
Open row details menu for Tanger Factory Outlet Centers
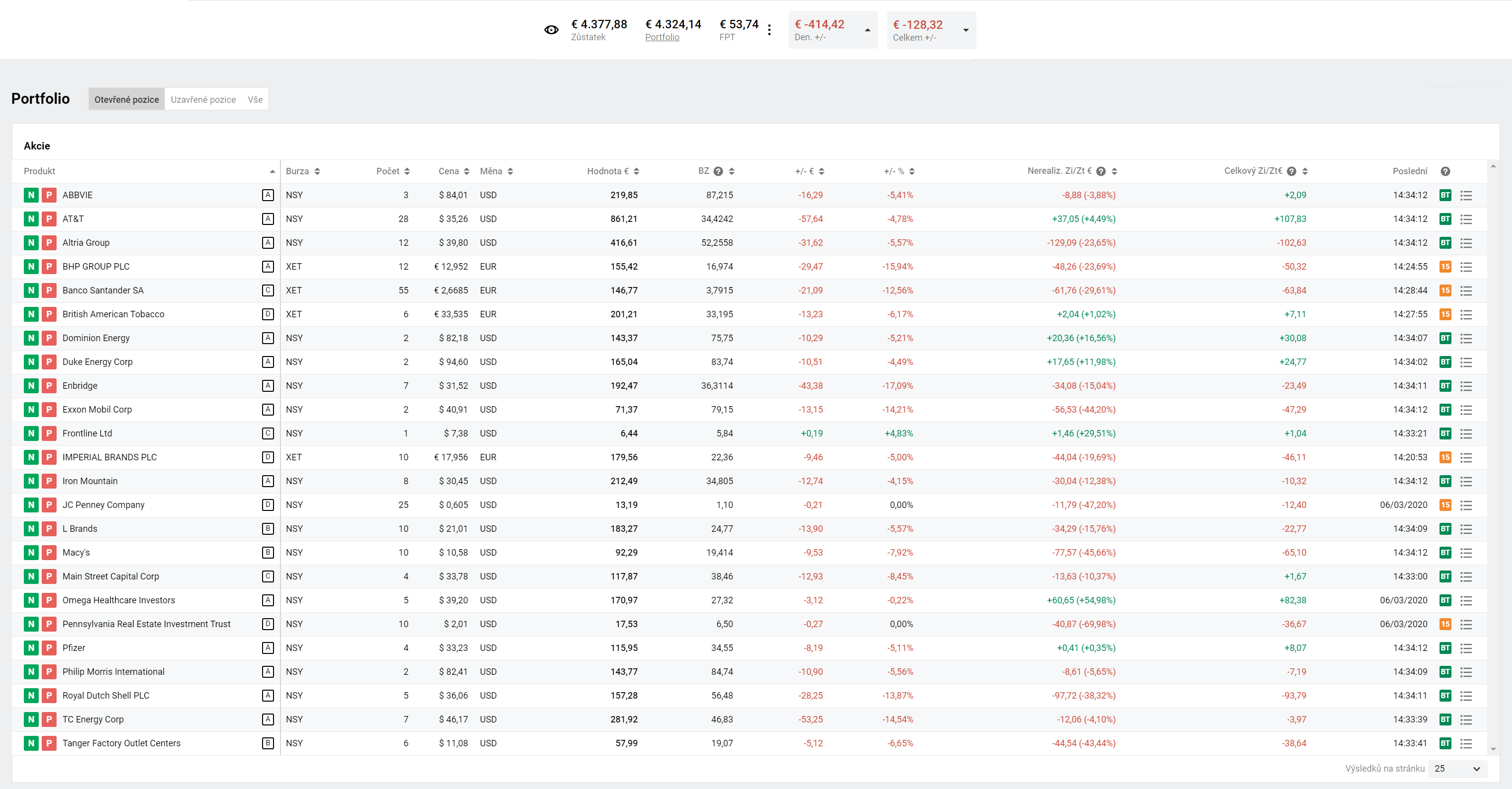1466,743
